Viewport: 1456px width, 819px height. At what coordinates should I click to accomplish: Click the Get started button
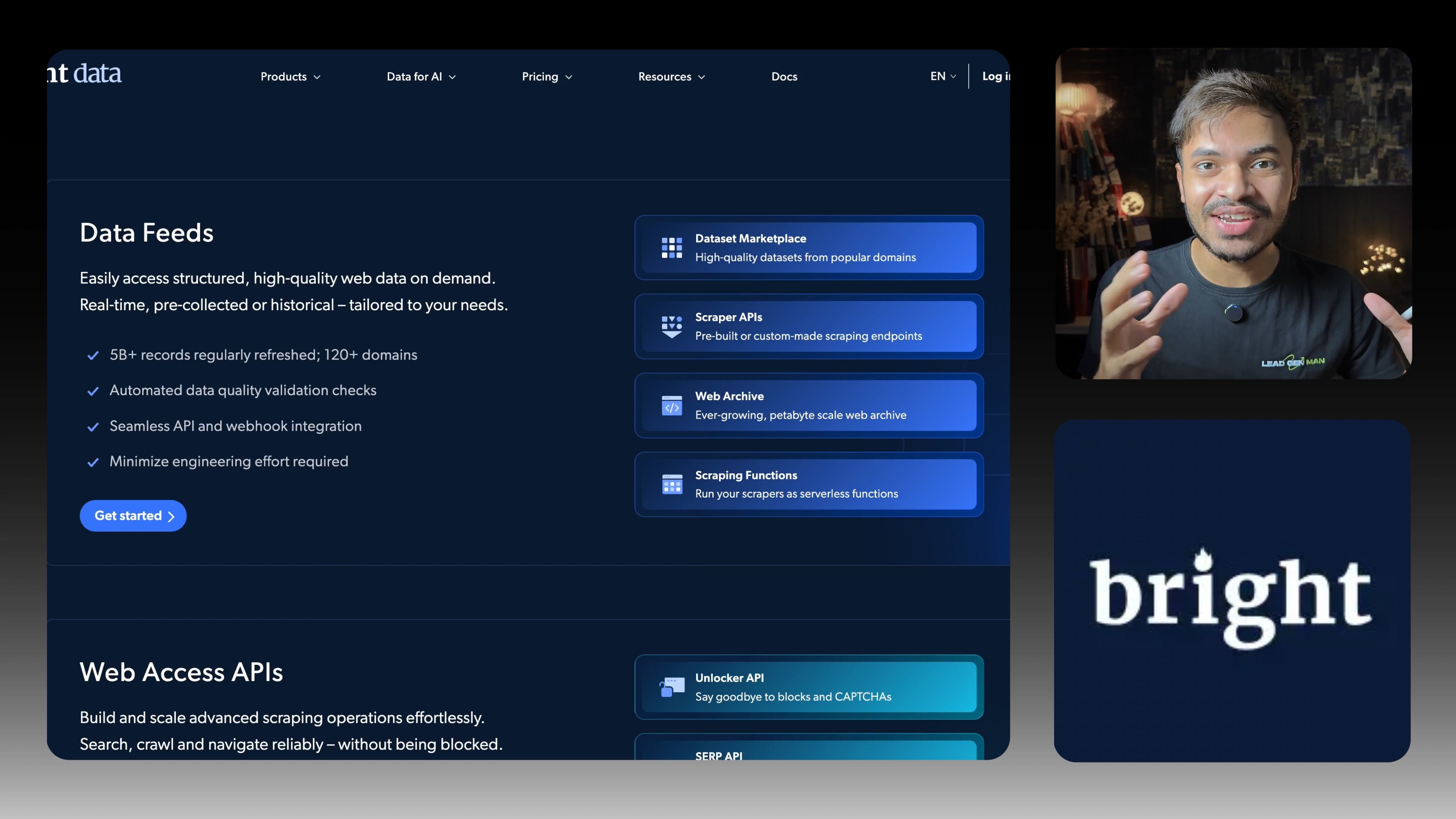click(x=133, y=516)
